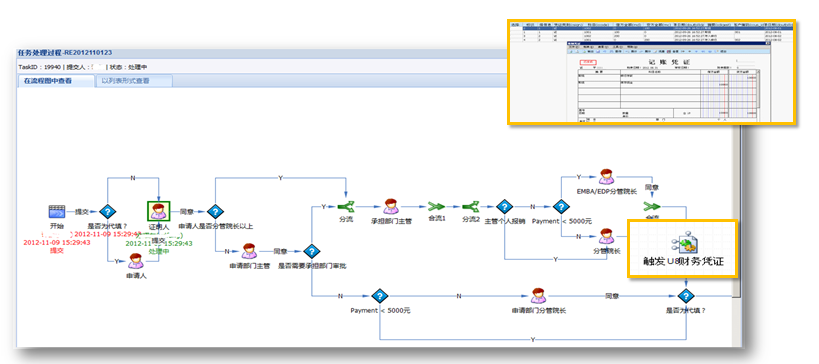Open the 记账凭证 voucher screenshot thumbnail
This screenshot has height=364, width=819.
click(x=651, y=72)
